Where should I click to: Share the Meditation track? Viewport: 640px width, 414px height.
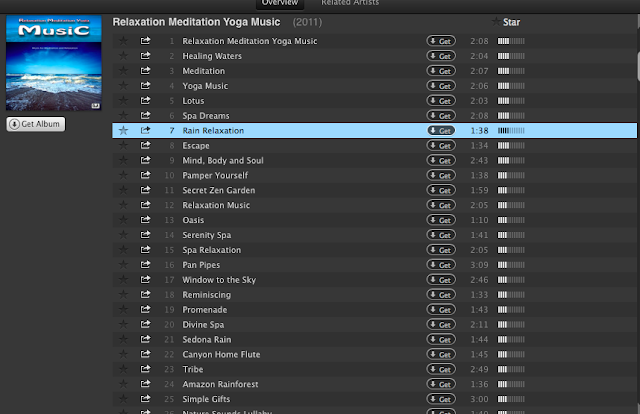tap(146, 71)
